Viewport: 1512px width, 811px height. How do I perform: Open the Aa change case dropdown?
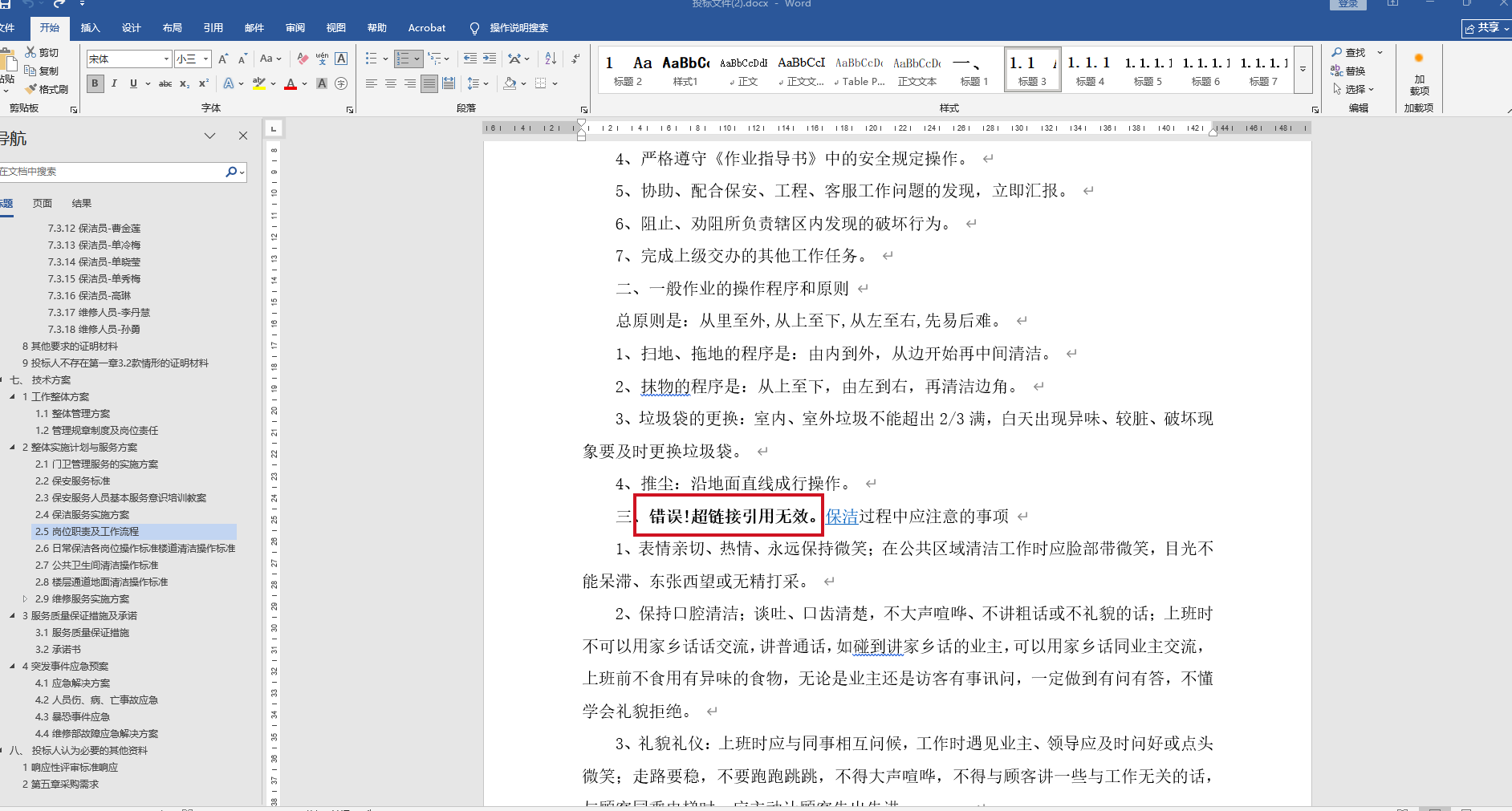pyautogui.click(x=270, y=59)
